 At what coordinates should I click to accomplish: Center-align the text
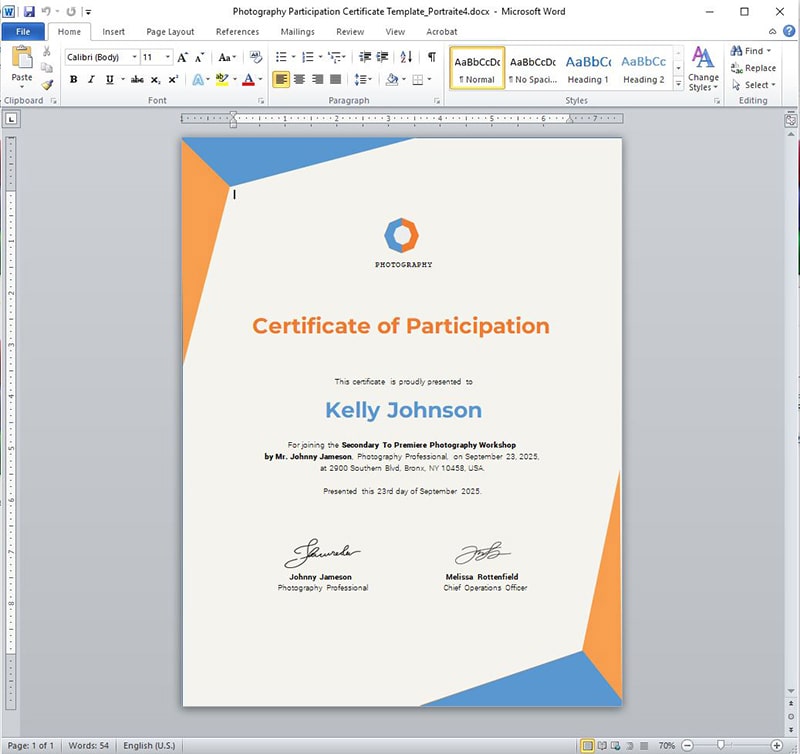(299, 80)
